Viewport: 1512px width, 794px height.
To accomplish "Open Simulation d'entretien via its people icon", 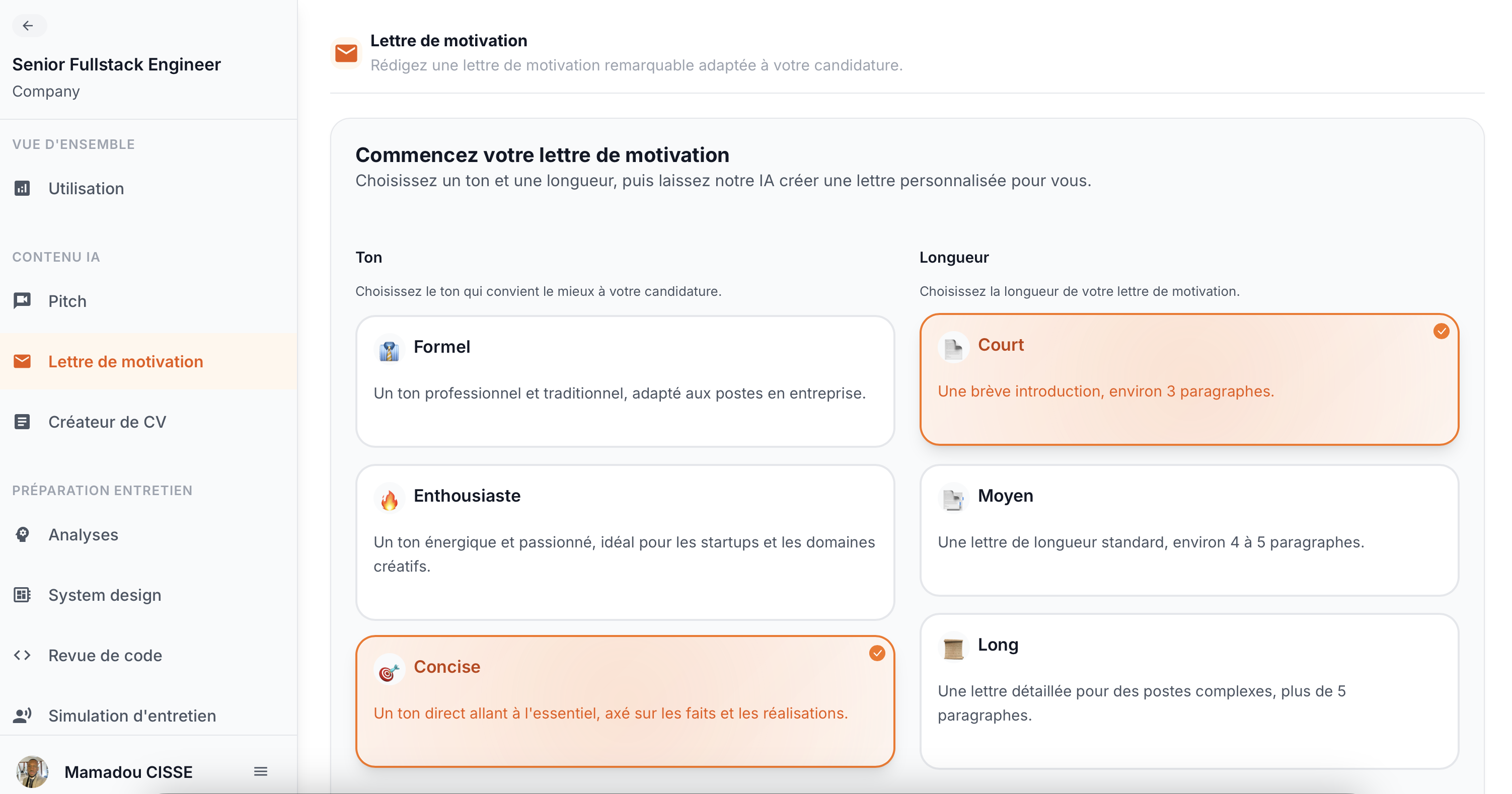I will click(x=23, y=716).
